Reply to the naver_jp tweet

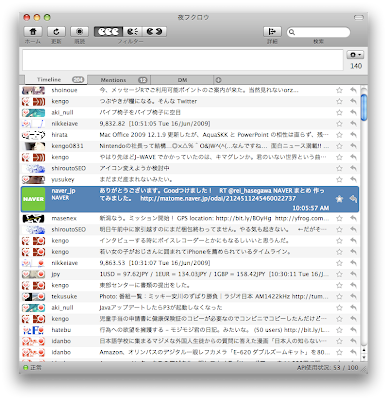(x=353, y=199)
